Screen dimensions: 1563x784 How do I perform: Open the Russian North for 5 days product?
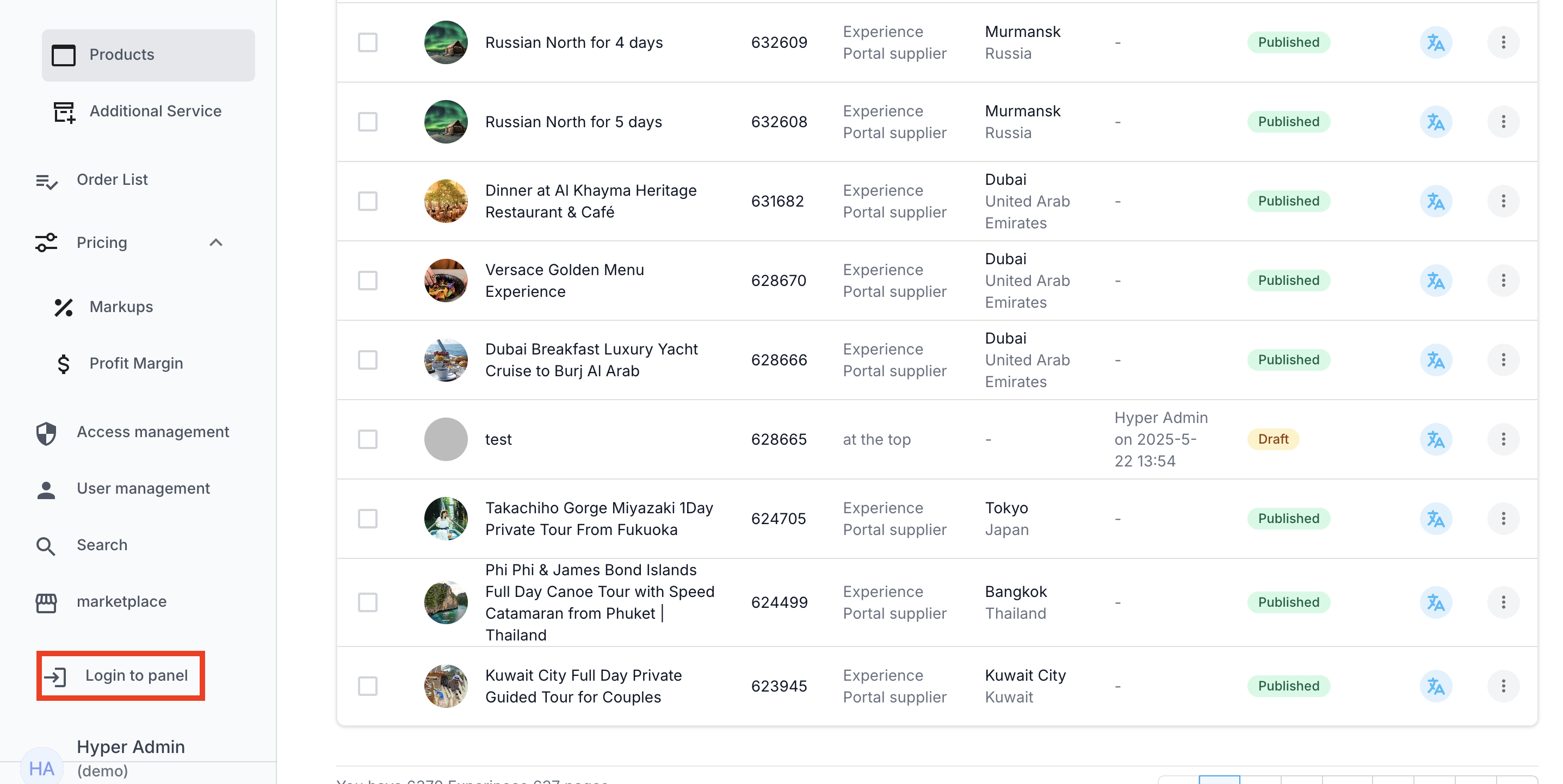(x=573, y=121)
